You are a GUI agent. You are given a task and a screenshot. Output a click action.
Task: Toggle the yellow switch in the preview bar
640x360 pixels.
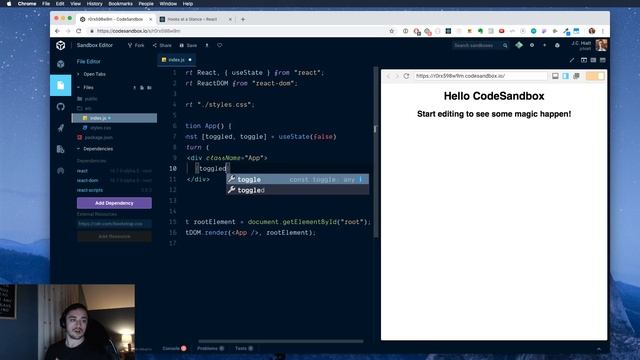point(595,76)
